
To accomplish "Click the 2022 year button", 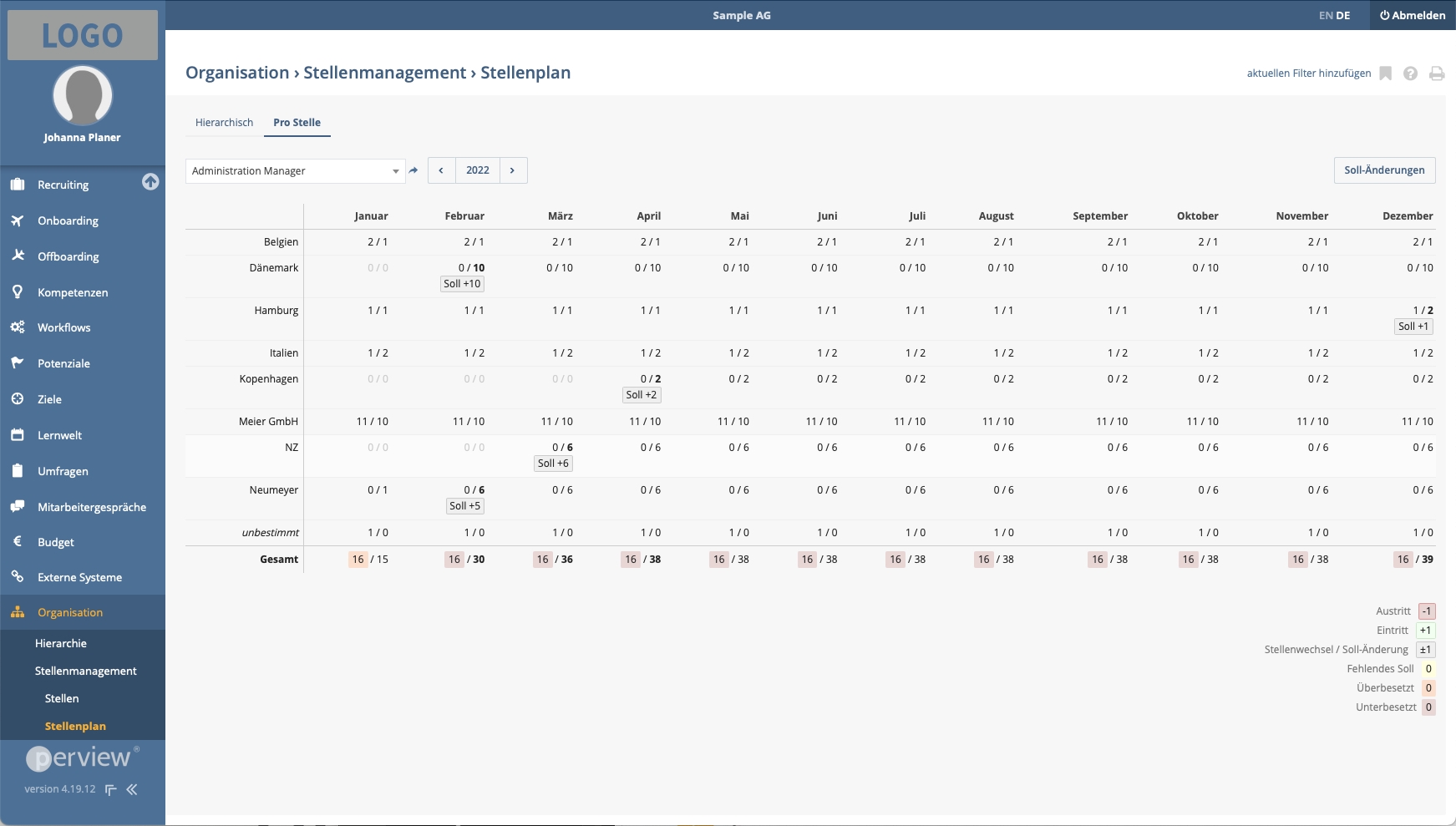I will (x=478, y=170).
